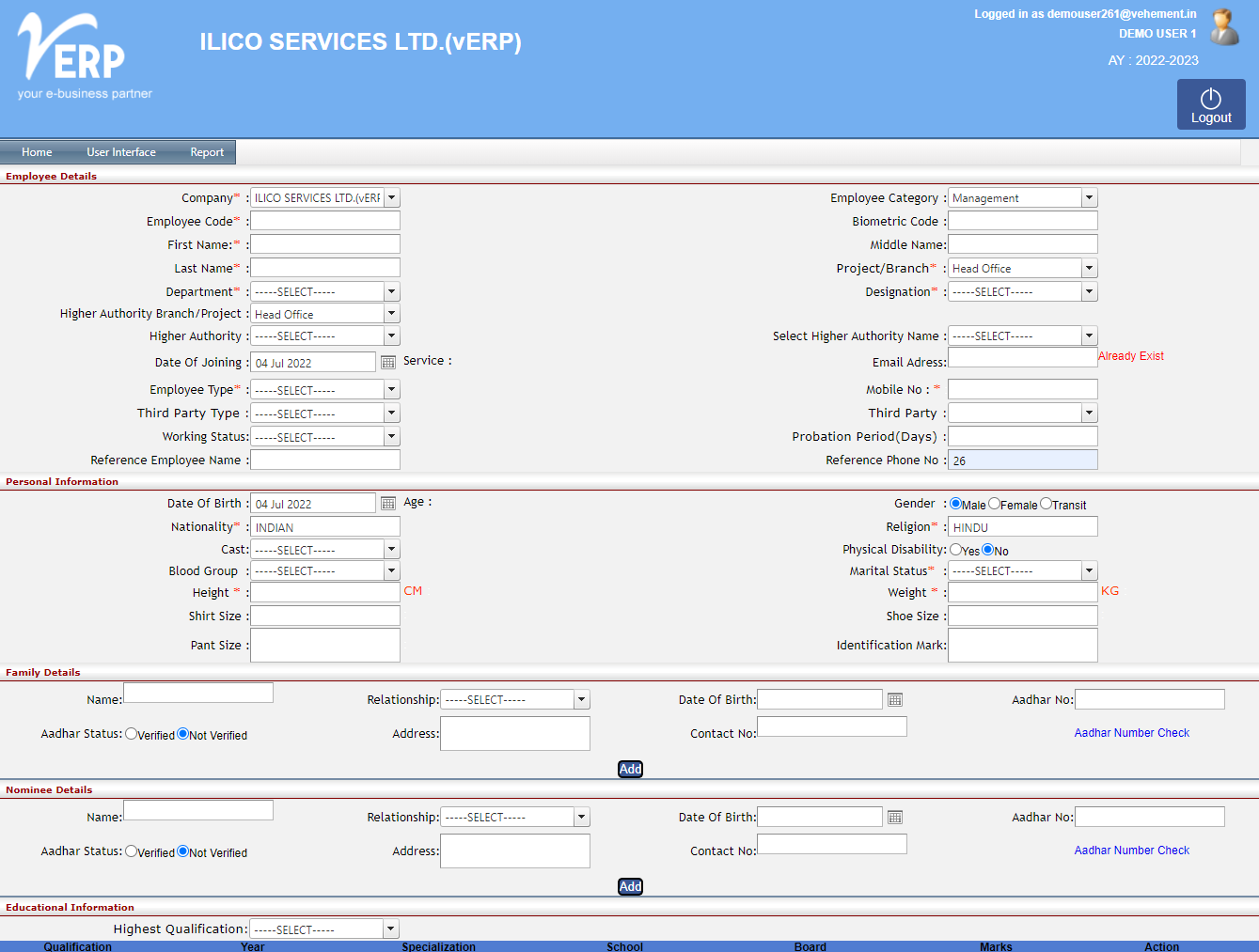The image size is (1259, 952).
Task: Click the Family Details Name field
Action: (x=198, y=693)
